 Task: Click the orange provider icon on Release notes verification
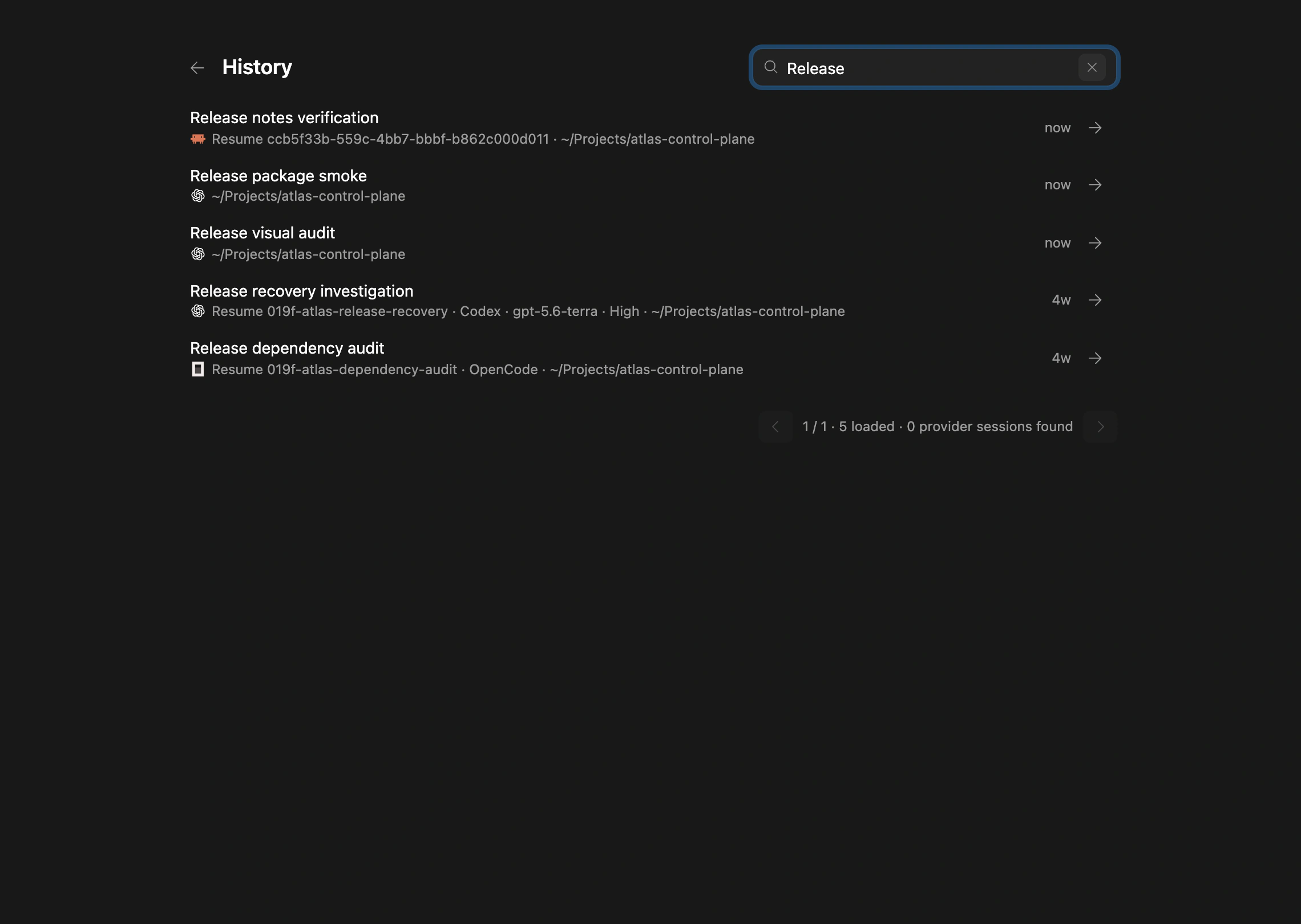(x=198, y=139)
